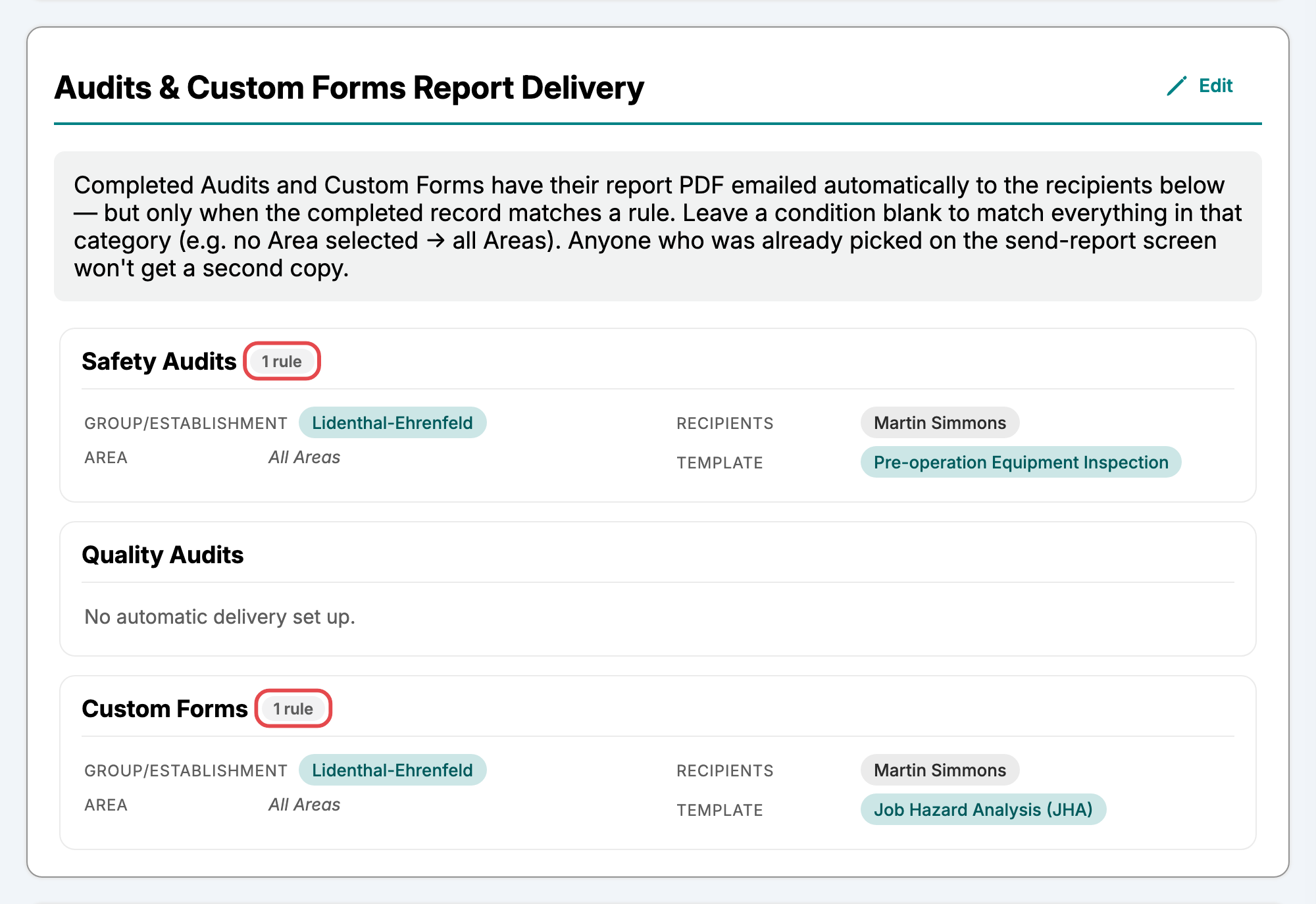Click All Areas value in Custom Forms
The width and height of the screenshot is (1316, 904).
coord(304,805)
